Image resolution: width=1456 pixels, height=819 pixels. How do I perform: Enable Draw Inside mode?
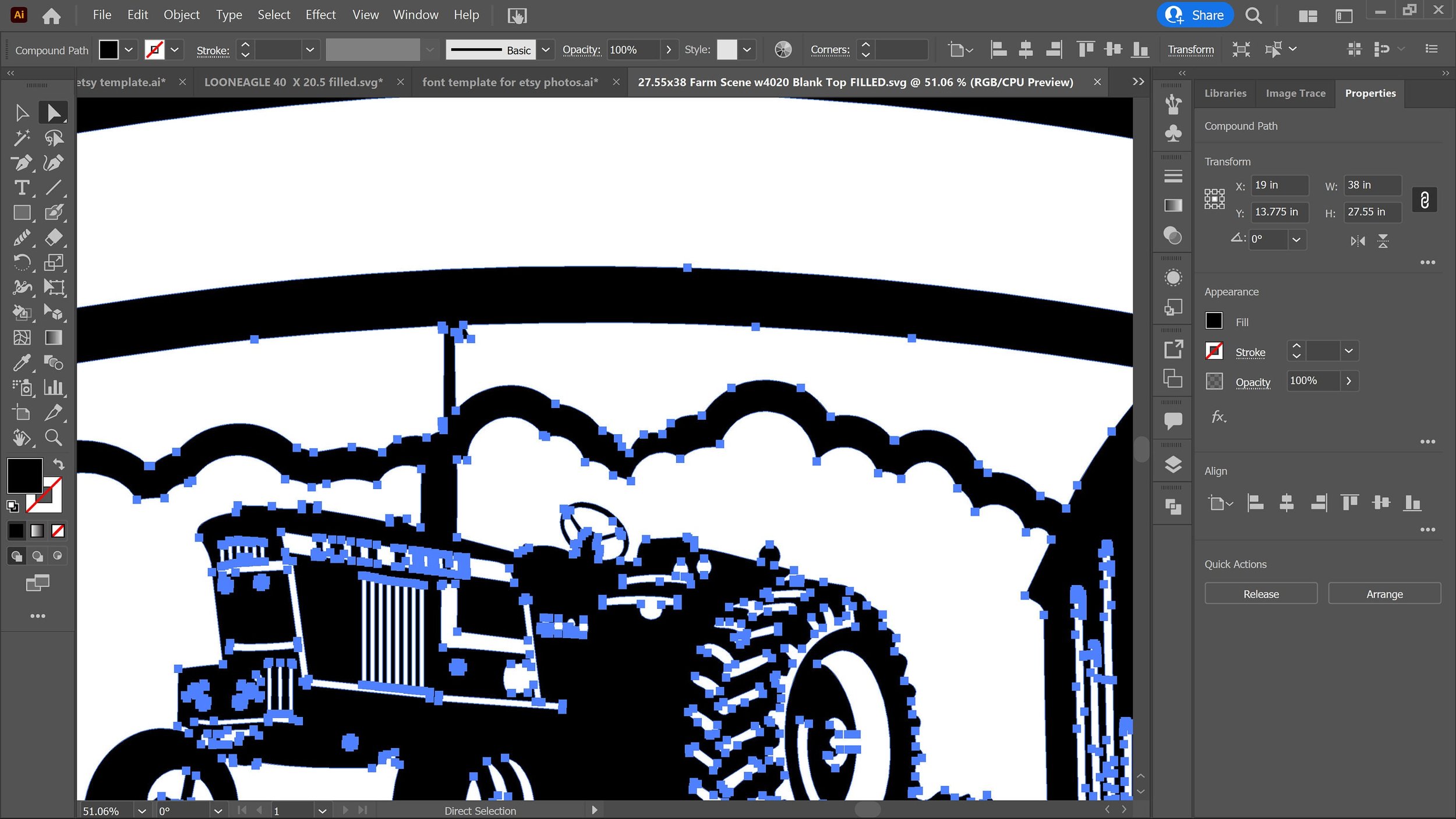point(57,556)
